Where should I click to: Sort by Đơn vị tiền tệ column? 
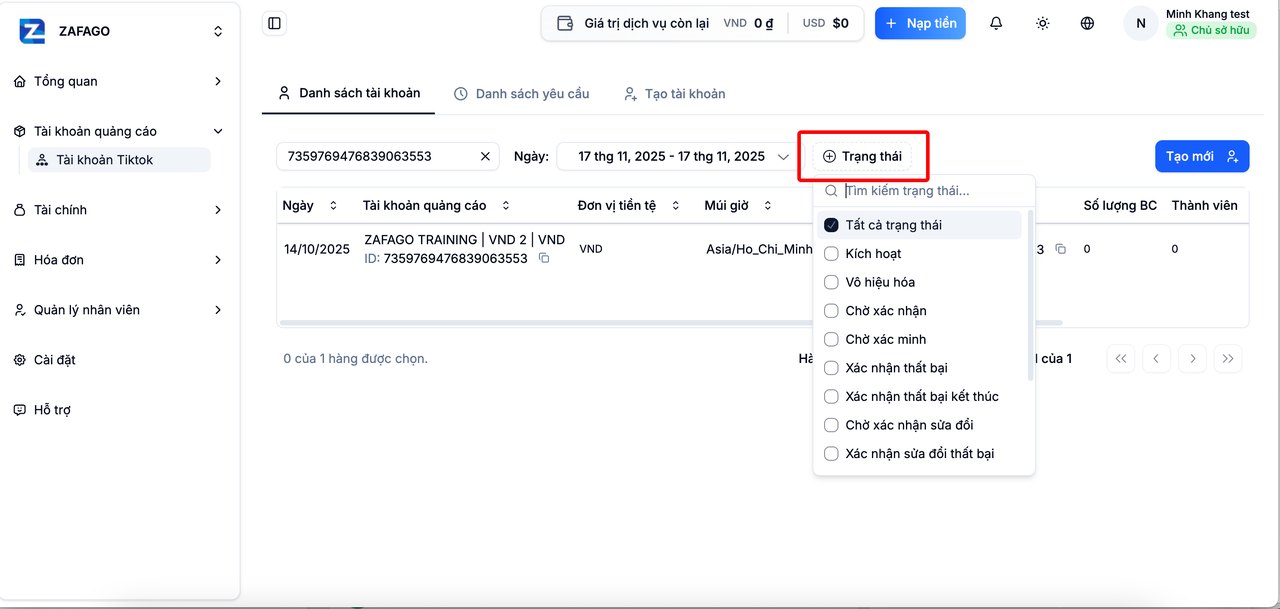click(x=676, y=206)
